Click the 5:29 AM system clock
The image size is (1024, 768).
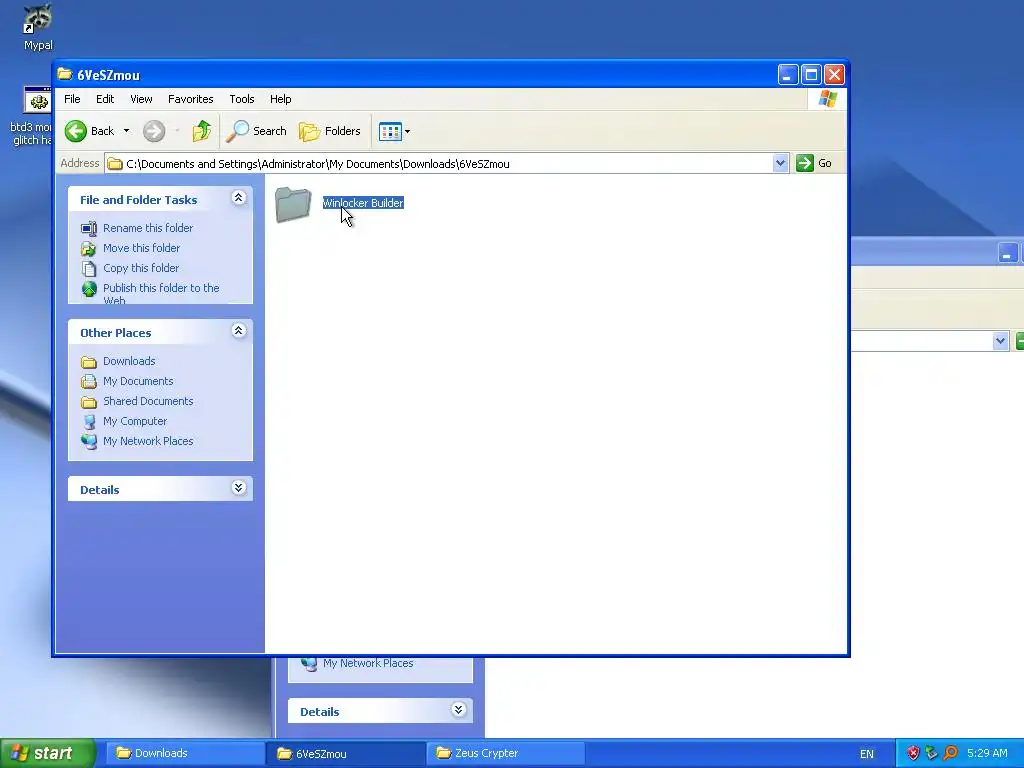pos(987,754)
